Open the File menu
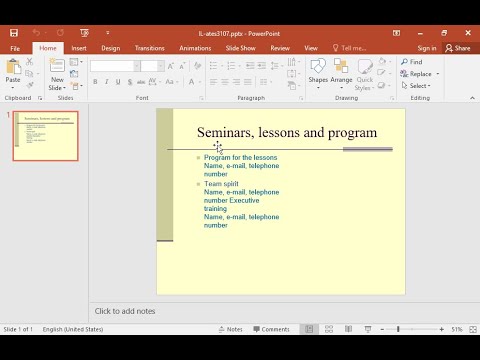 point(15,48)
